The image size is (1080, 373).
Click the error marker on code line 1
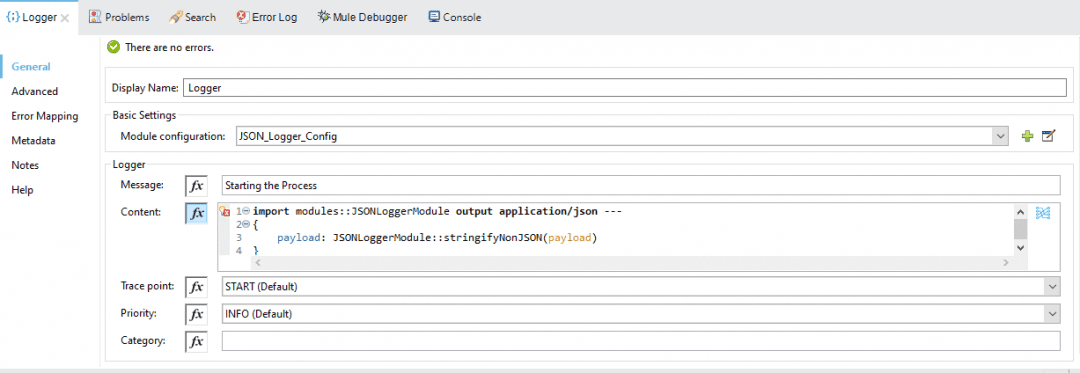point(224,212)
